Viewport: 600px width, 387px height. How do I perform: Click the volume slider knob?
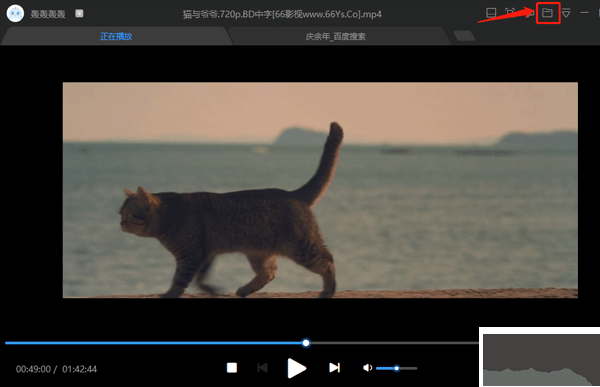click(x=397, y=368)
